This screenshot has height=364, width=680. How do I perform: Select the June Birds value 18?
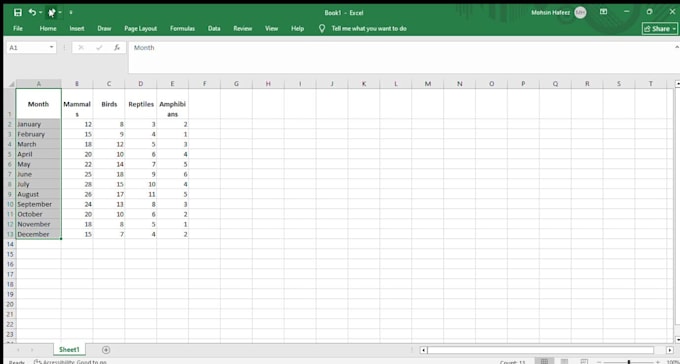pos(109,174)
